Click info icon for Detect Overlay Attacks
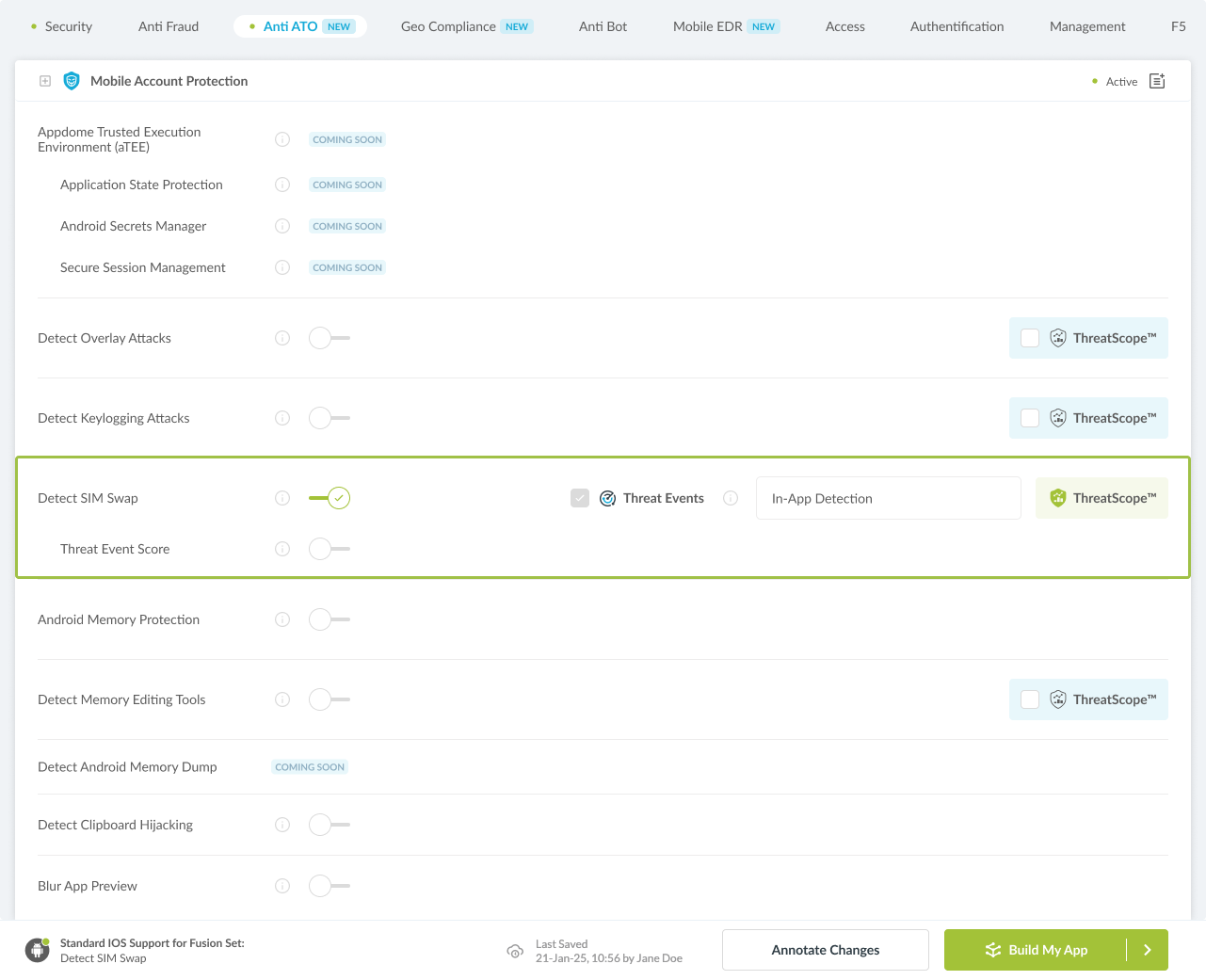The image size is (1206, 980). tap(282, 338)
